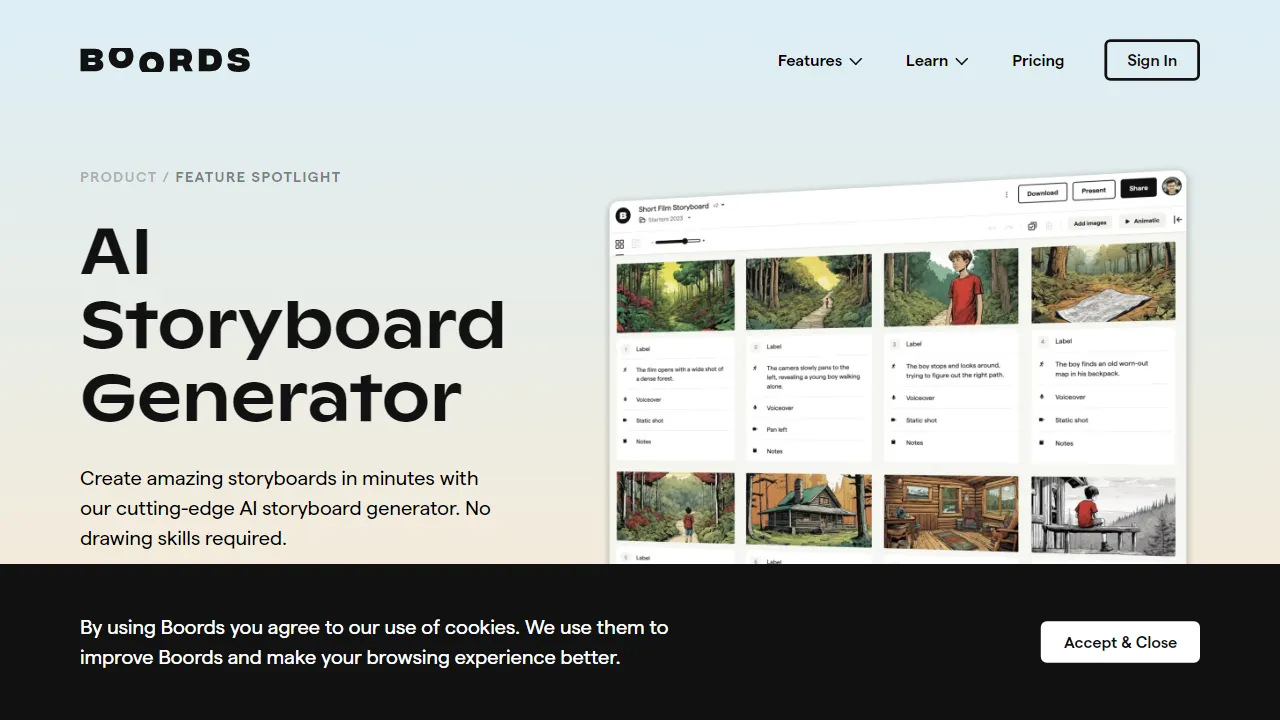This screenshot has height=720, width=1280.
Task: Click the Notes icon in frame 3
Action: click(894, 442)
